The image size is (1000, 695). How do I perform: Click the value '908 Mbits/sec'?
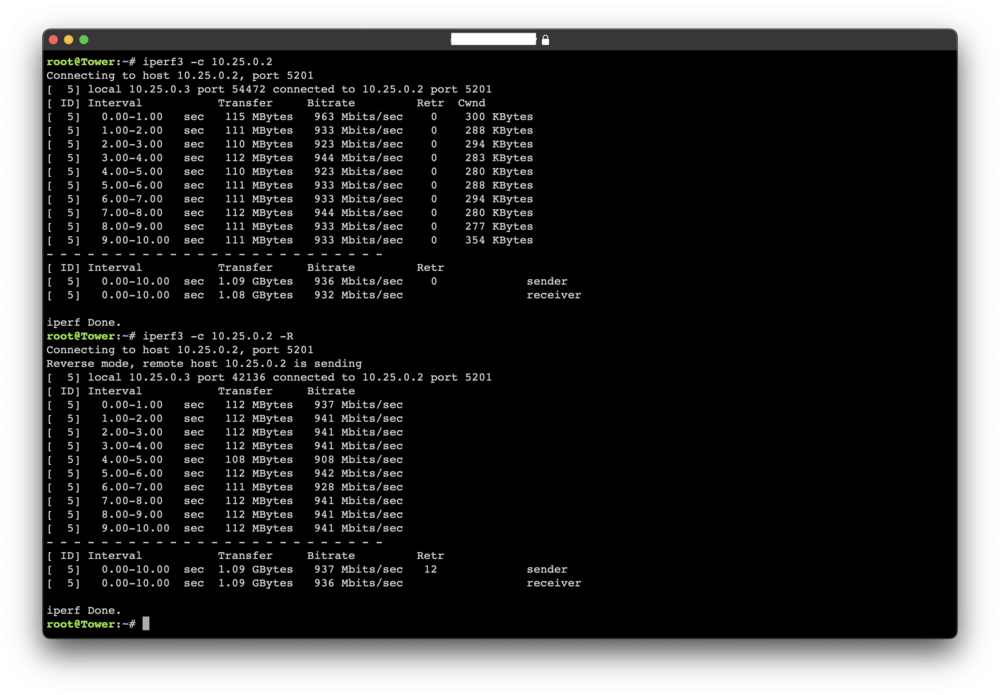358,460
